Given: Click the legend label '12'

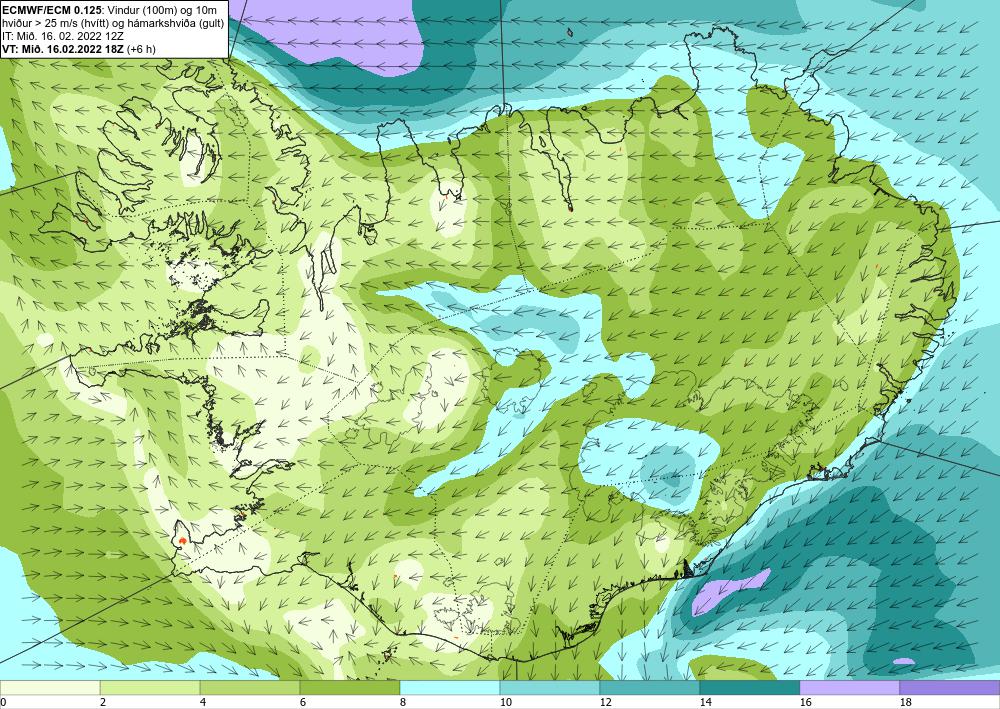Looking at the screenshot, I should [605, 702].
